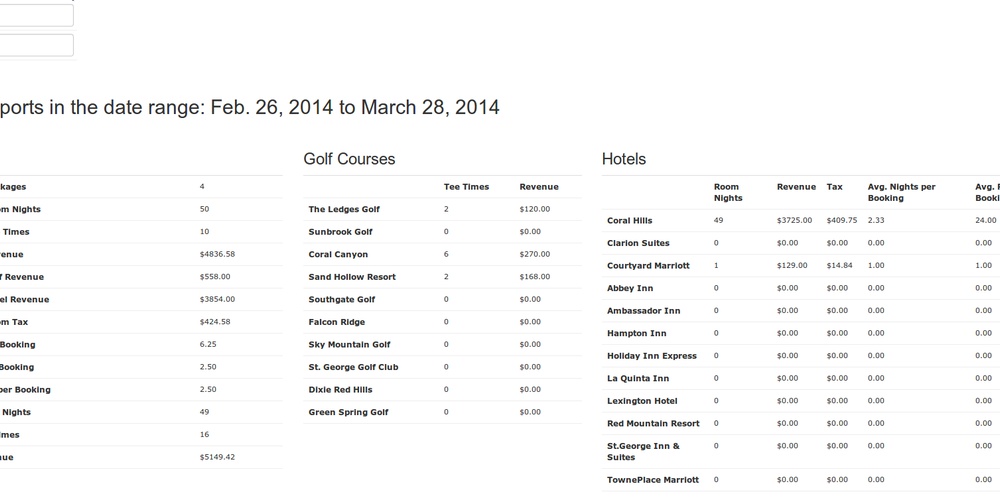Click the Avg. Nights per Booking header
1000x500 pixels.
(x=901, y=192)
